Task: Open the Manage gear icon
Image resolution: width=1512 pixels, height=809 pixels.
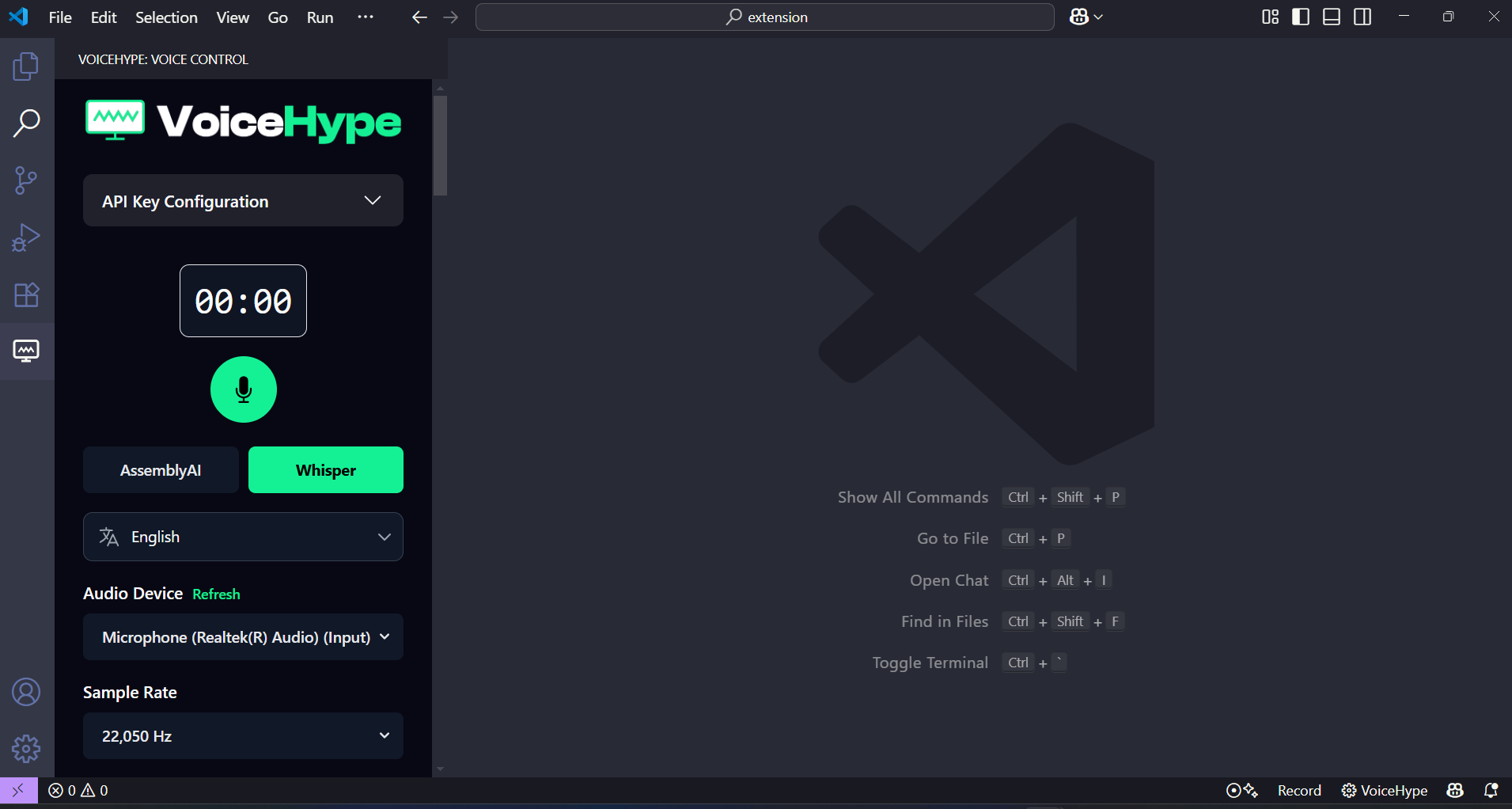Action: tap(26, 748)
